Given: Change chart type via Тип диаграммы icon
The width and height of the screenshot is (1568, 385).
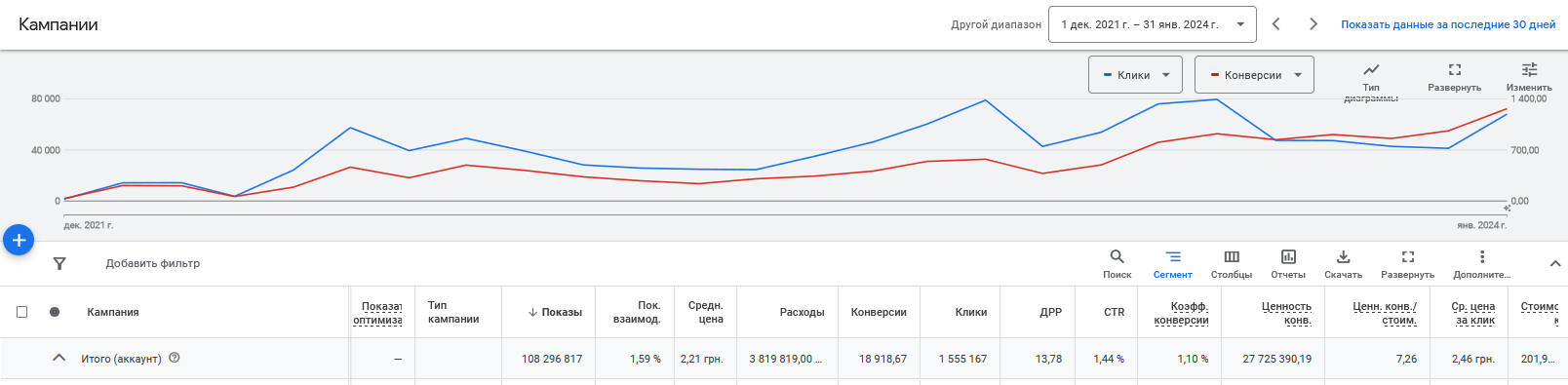Looking at the screenshot, I should pyautogui.click(x=1371, y=69).
